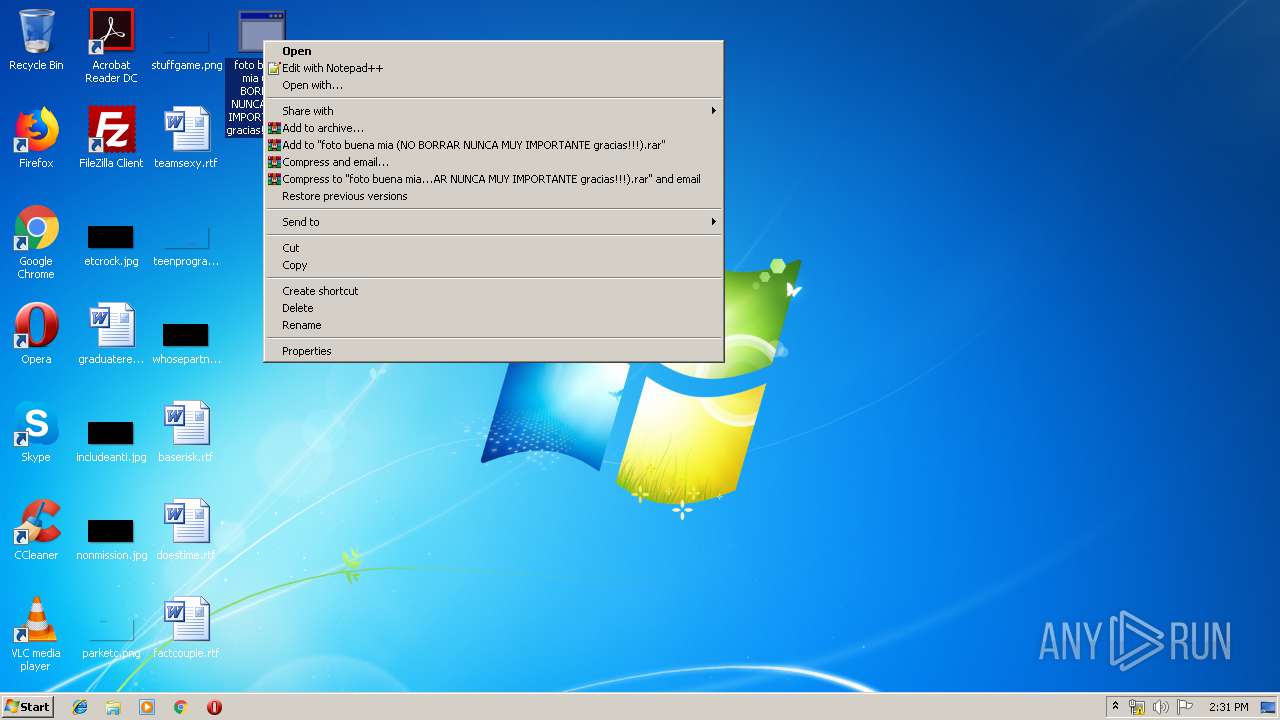The width and height of the screenshot is (1280, 720).
Task: Select graduatere... document icon
Action: click(x=111, y=334)
